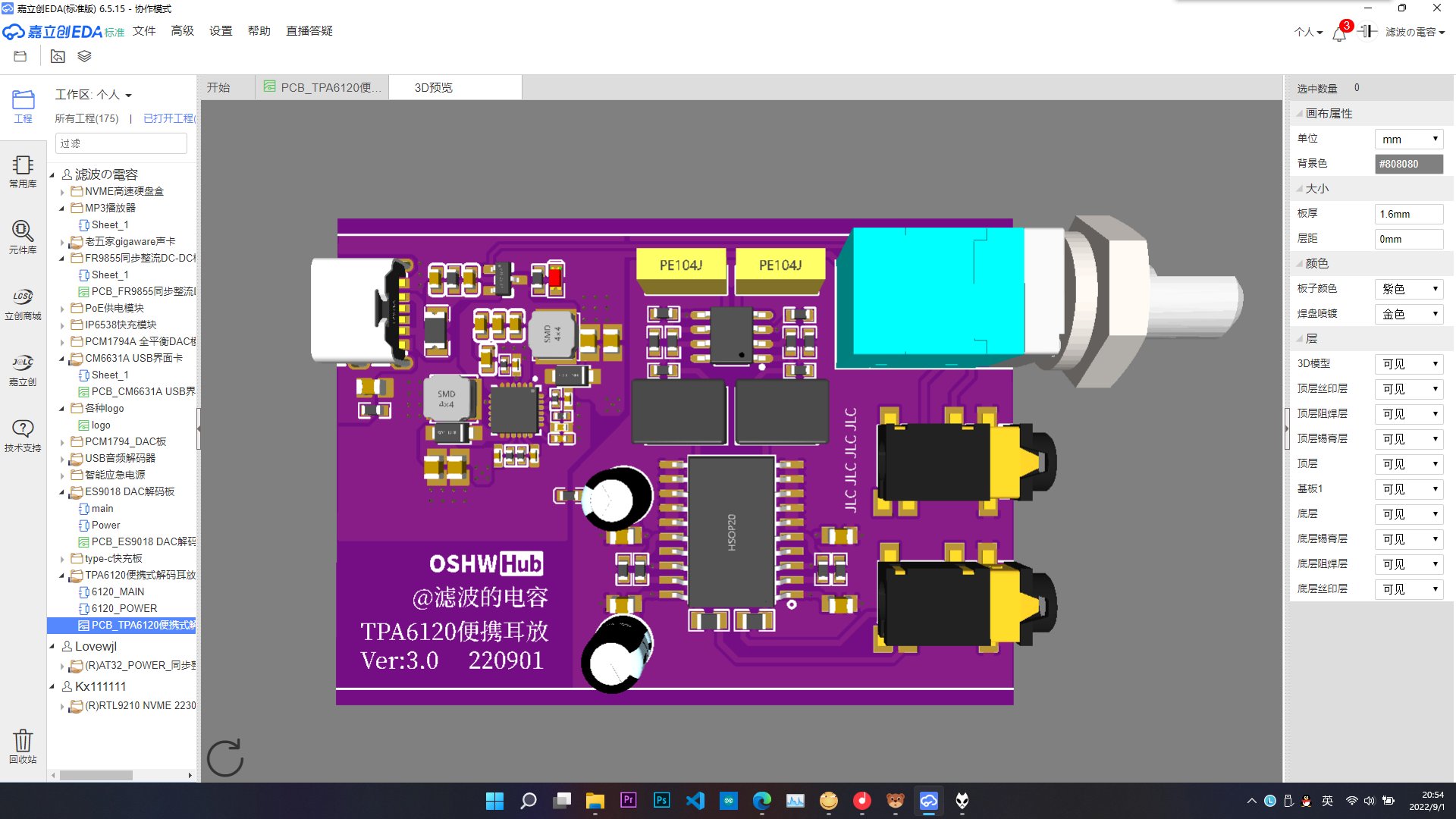Open the 技术支持 support icon
1456x819 pixels.
pos(23,435)
